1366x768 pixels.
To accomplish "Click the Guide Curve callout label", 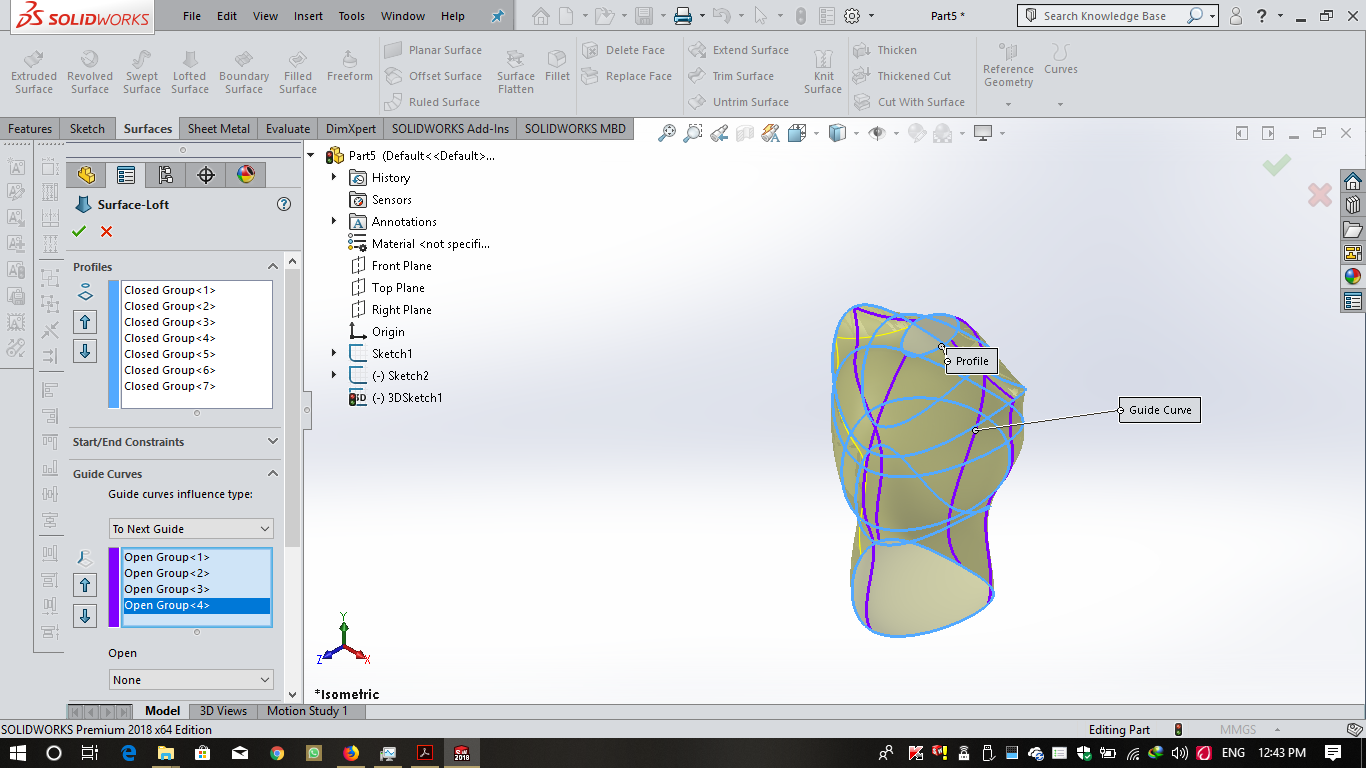I will click(1160, 410).
